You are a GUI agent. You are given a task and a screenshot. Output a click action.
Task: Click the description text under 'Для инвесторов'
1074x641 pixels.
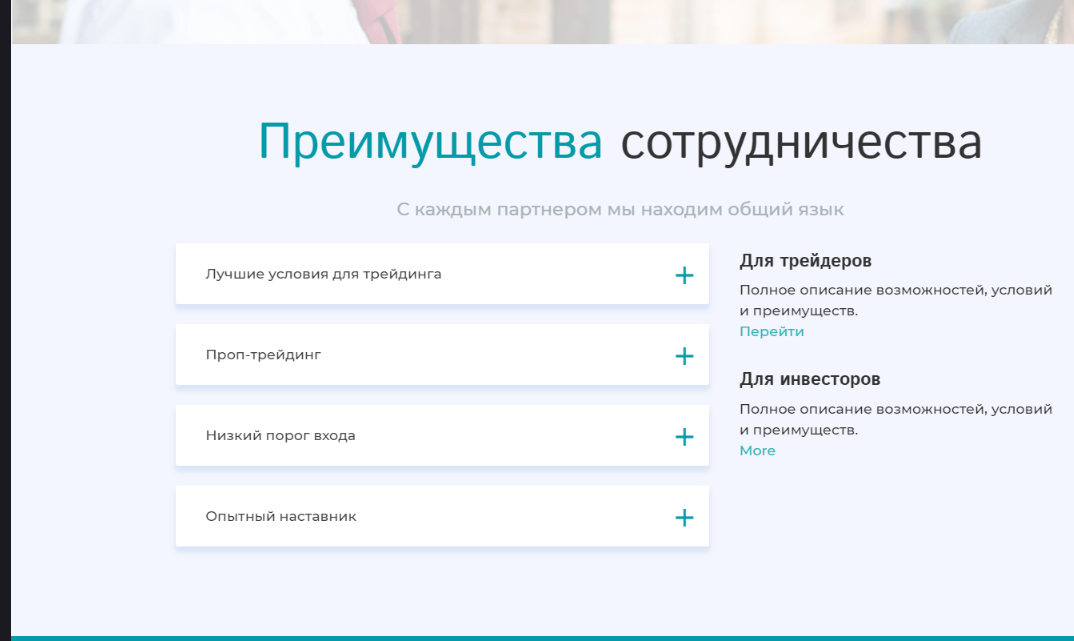pyautogui.click(x=895, y=419)
